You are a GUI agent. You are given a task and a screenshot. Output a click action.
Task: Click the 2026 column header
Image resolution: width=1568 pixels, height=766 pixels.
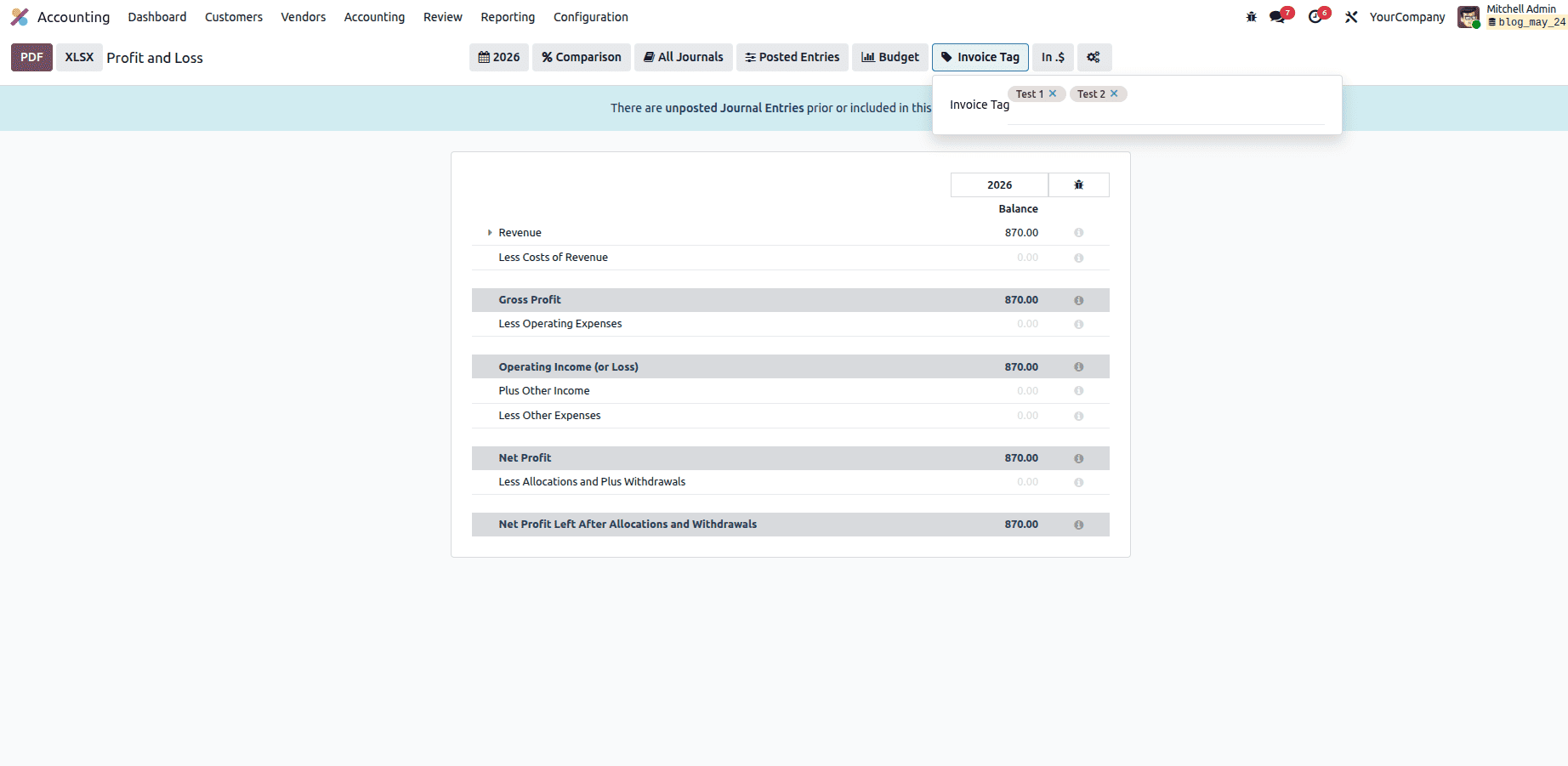point(999,184)
